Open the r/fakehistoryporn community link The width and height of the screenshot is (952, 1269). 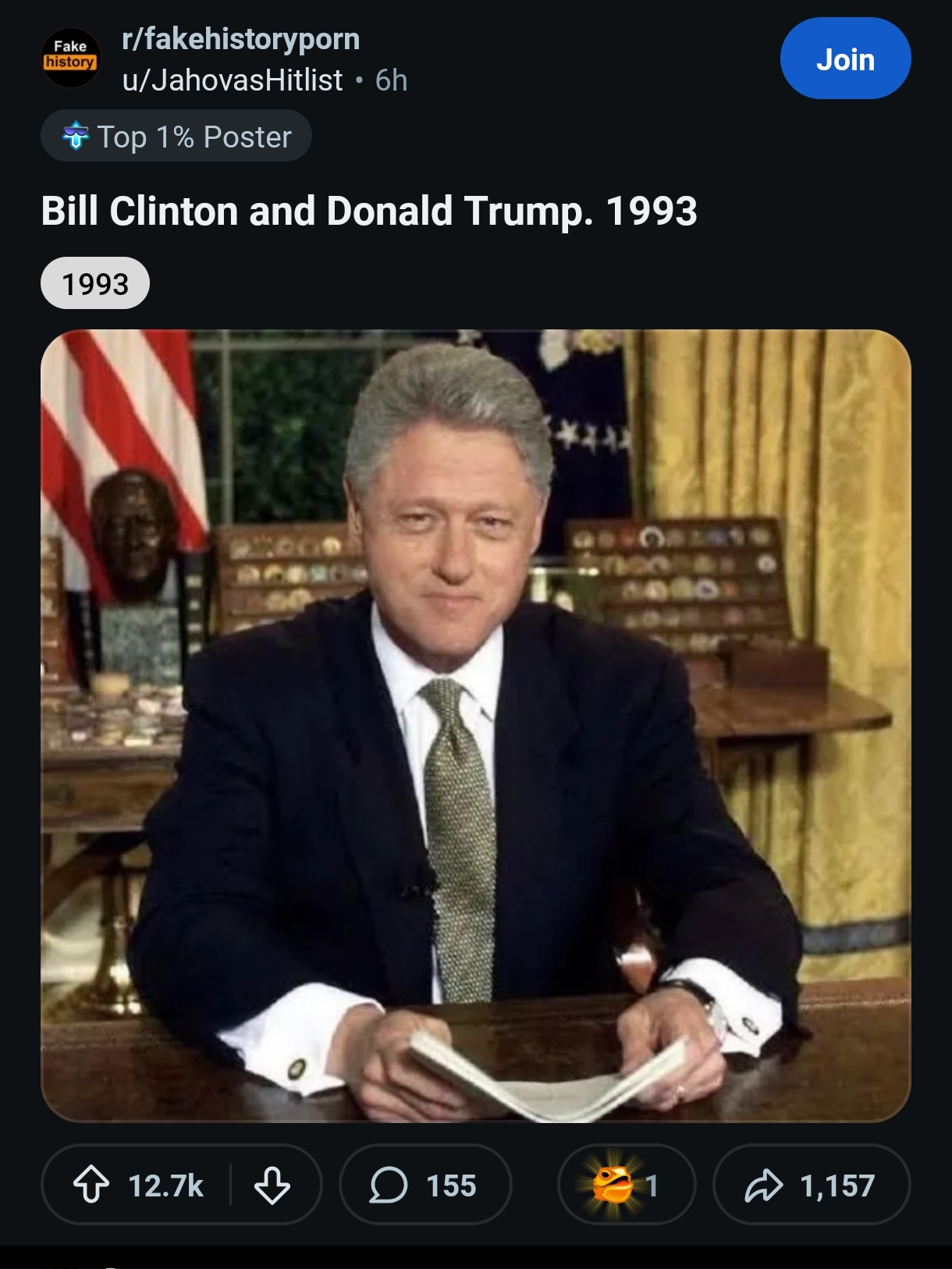click(x=241, y=39)
